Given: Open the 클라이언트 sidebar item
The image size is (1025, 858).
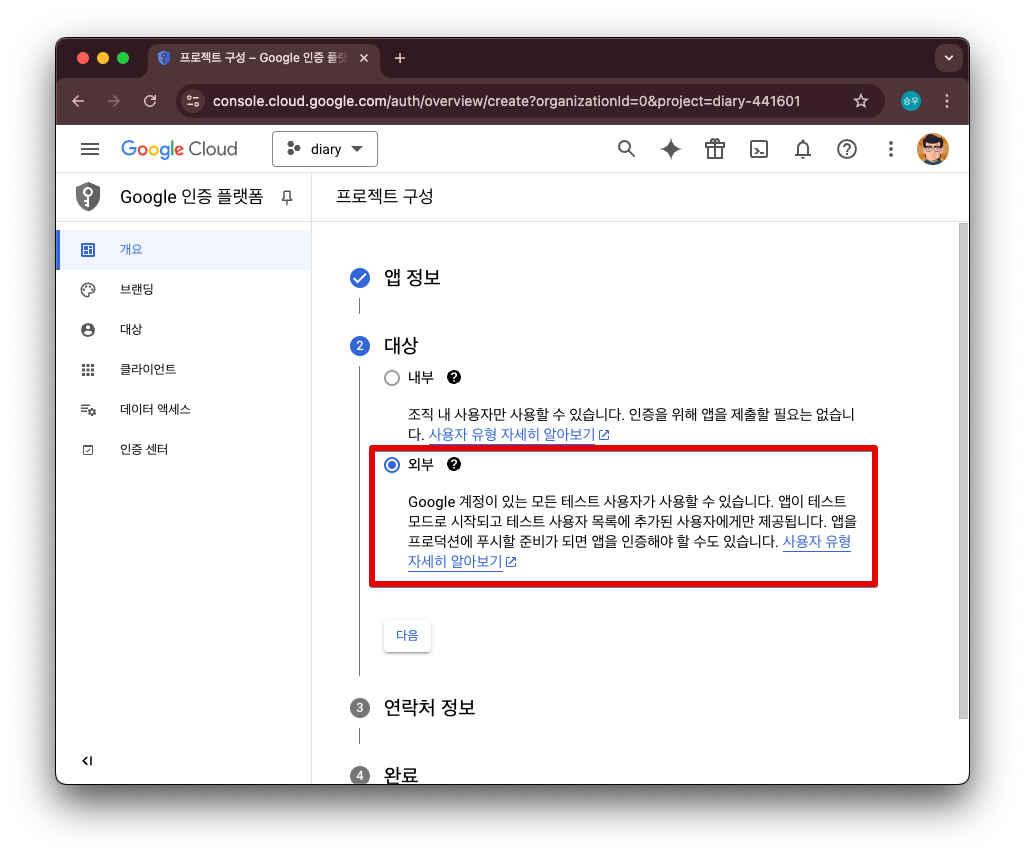Looking at the screenshot, I should pos(184,369).
